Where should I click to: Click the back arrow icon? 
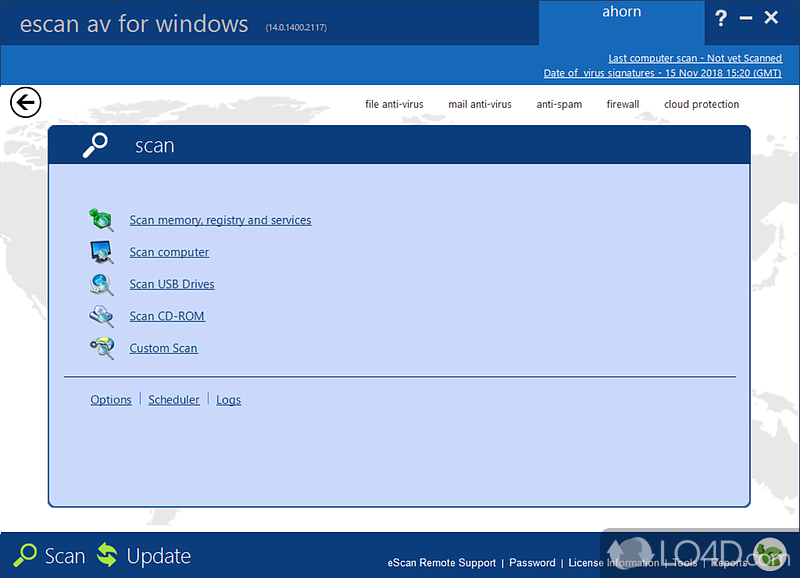[x=26, y=102]
